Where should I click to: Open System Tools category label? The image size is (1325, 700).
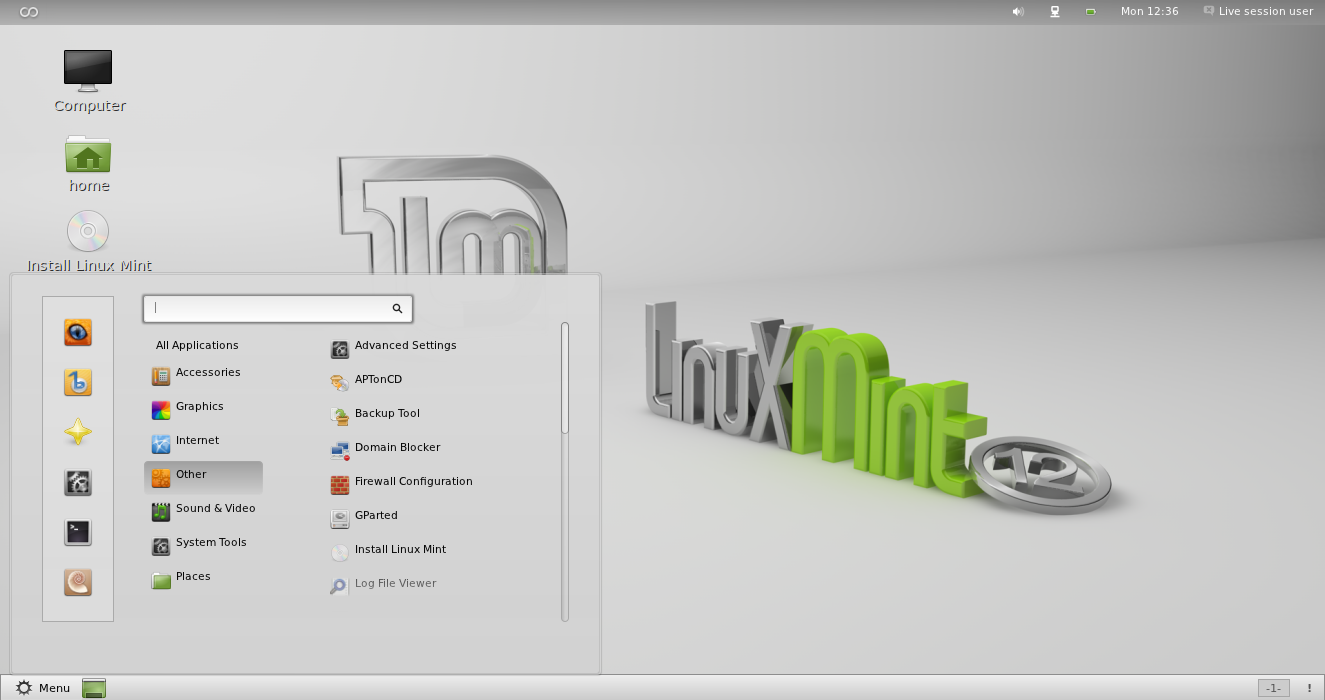click(x=211, y=542)
